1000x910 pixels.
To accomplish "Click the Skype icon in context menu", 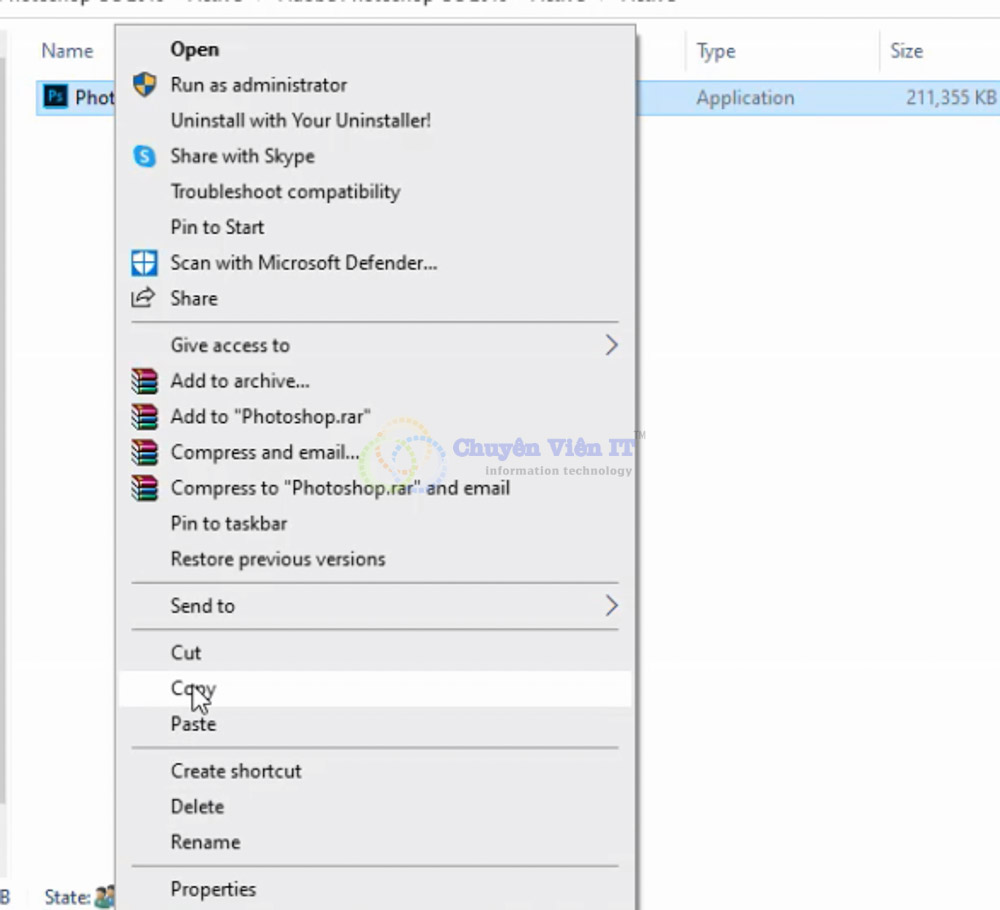I will 145,156.
